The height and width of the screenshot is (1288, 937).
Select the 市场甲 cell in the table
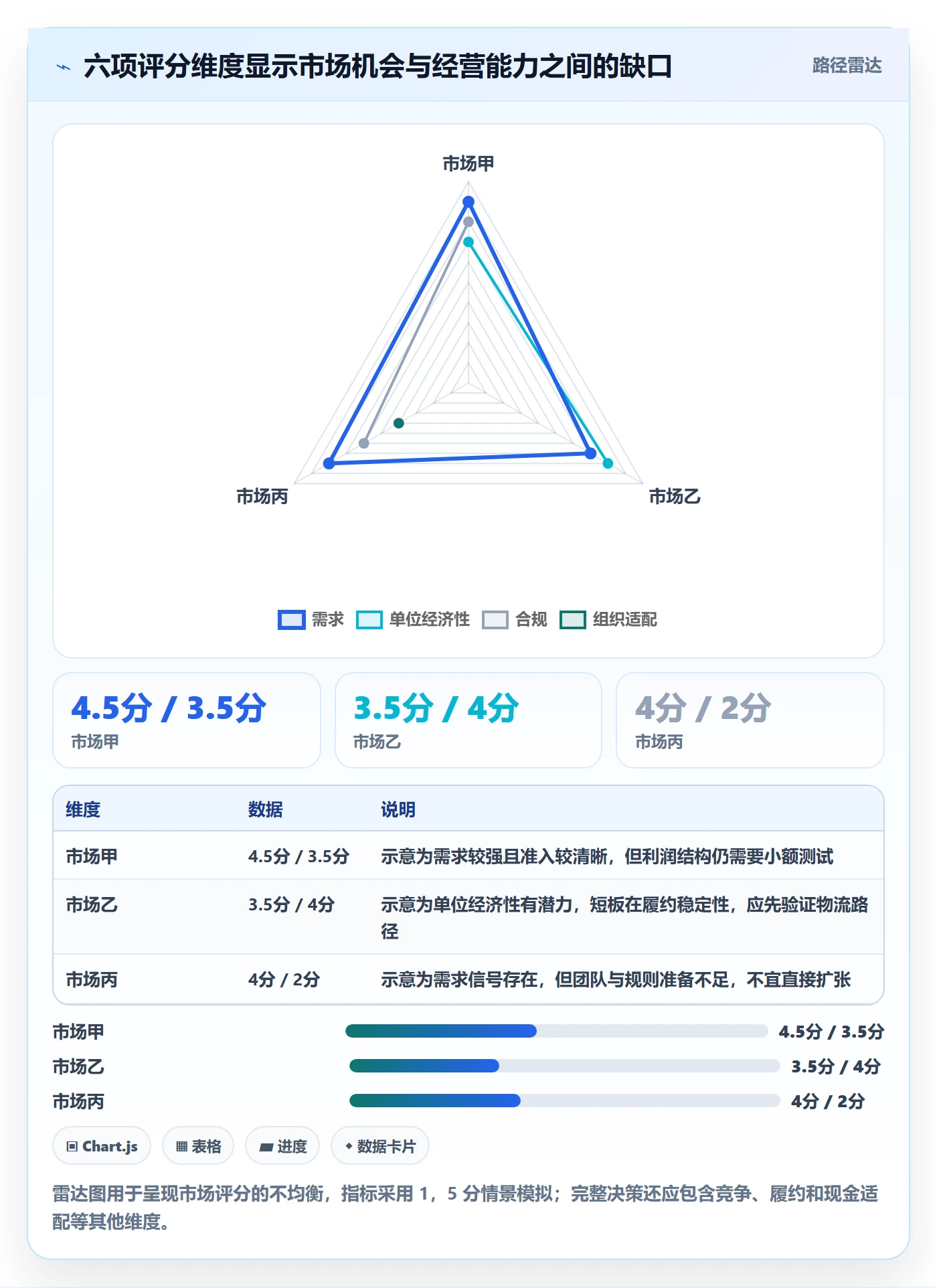pyautogui.click(x=92, y=856)
